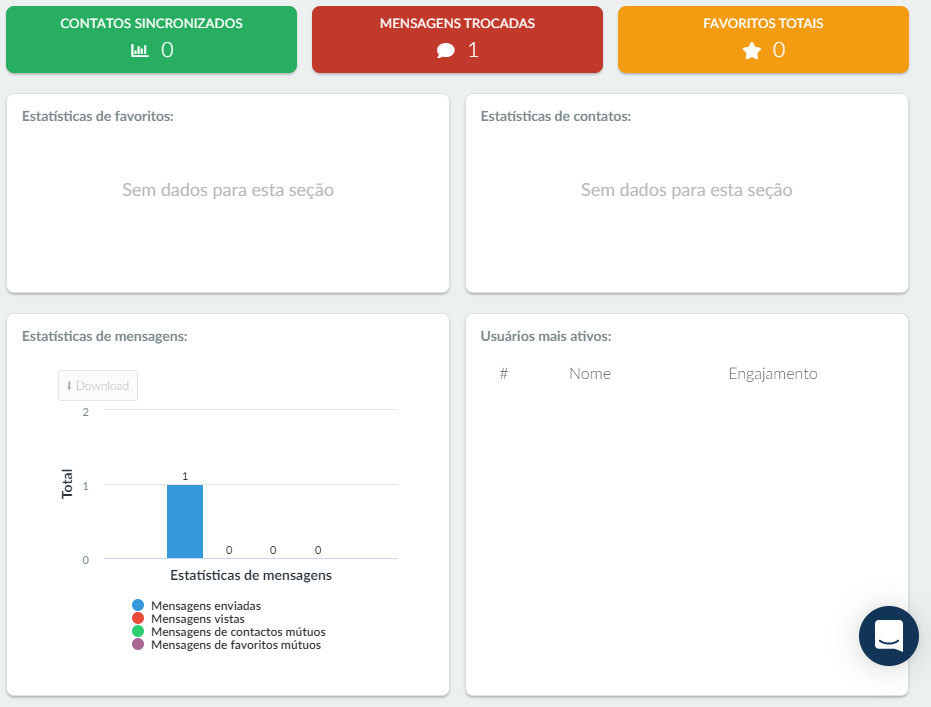
Task: Click the star icon in Favoritos Totais
Action: pos(752,50)
